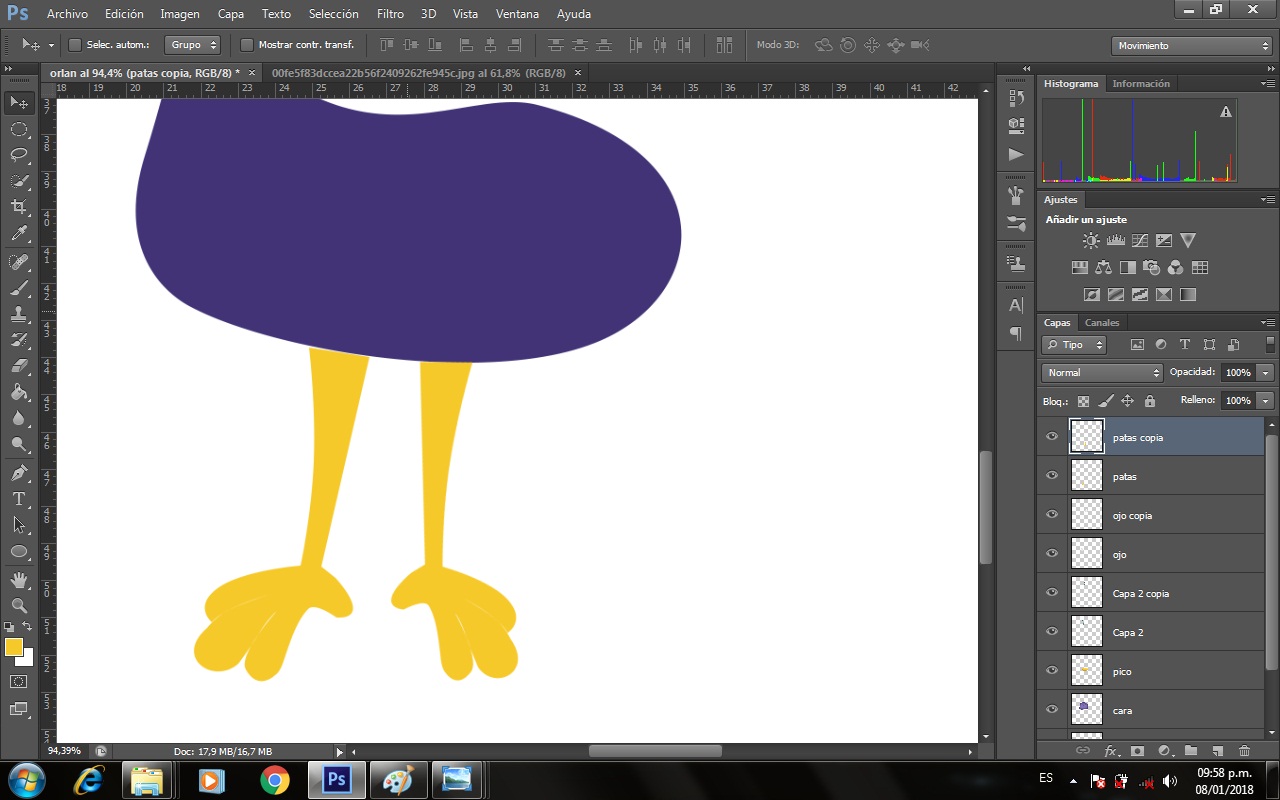1280x800 pixels.
Task: Select the Move tool
Action: coord(19,103)
